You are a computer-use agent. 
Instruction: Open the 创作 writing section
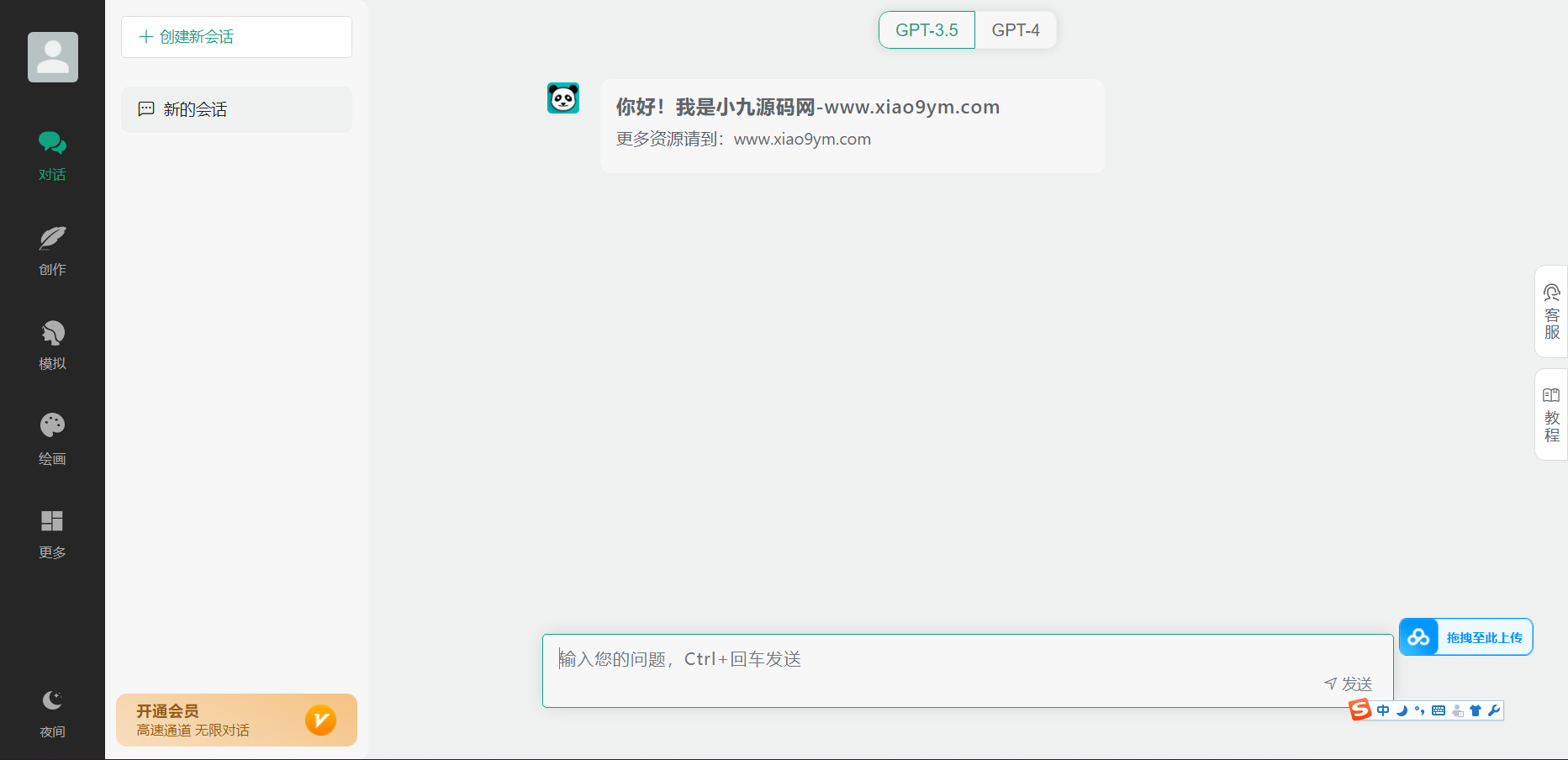pyautogui.click(x=52, y=251)
